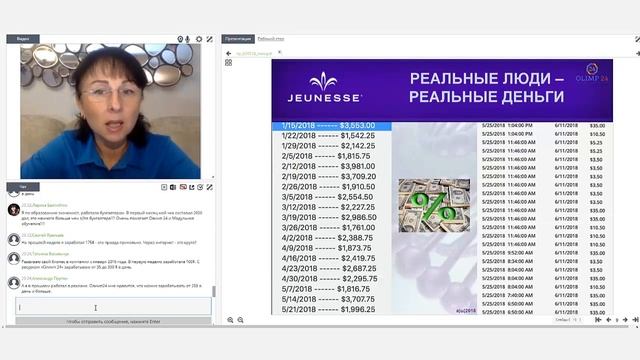
Task: Click the row 5/14/2018 $3,707.75
Action: tap(328, 299)
